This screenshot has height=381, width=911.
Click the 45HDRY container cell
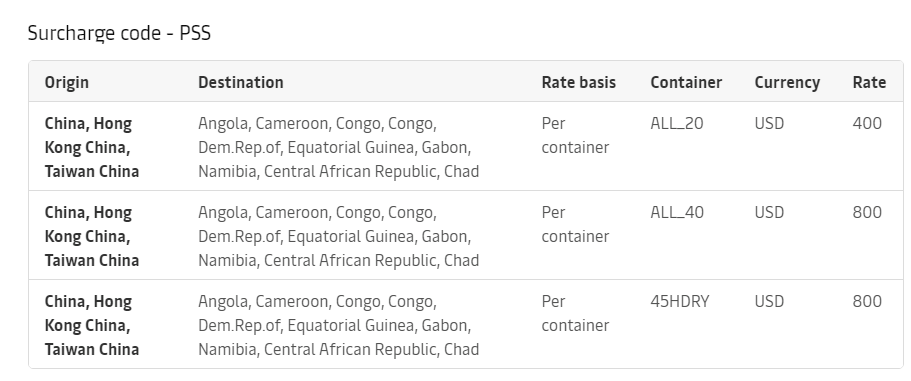point(680,301)
